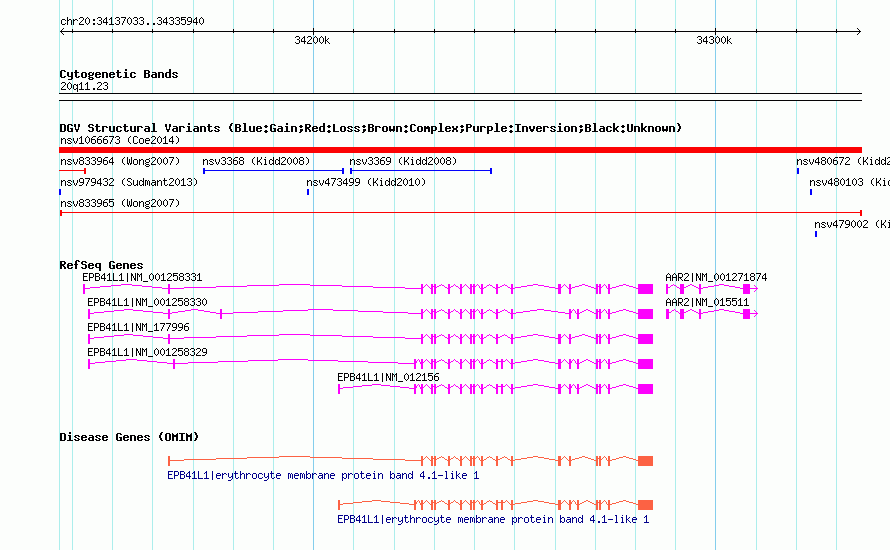Click the DGV Structural Variants track title
Screen dimensions: 890x550
tap(370, 128)
